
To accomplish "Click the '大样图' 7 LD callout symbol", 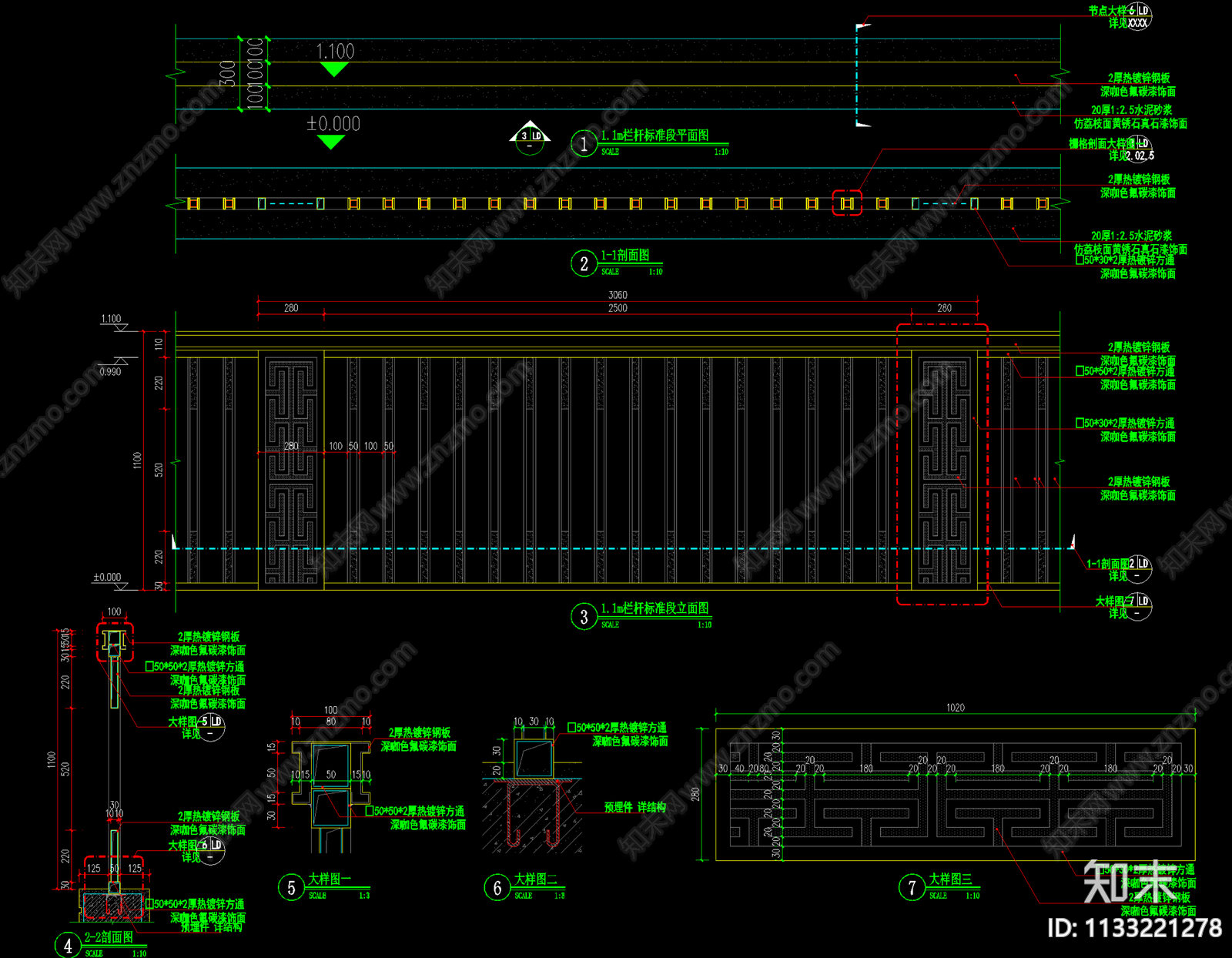I will [x=1138, y=606].
